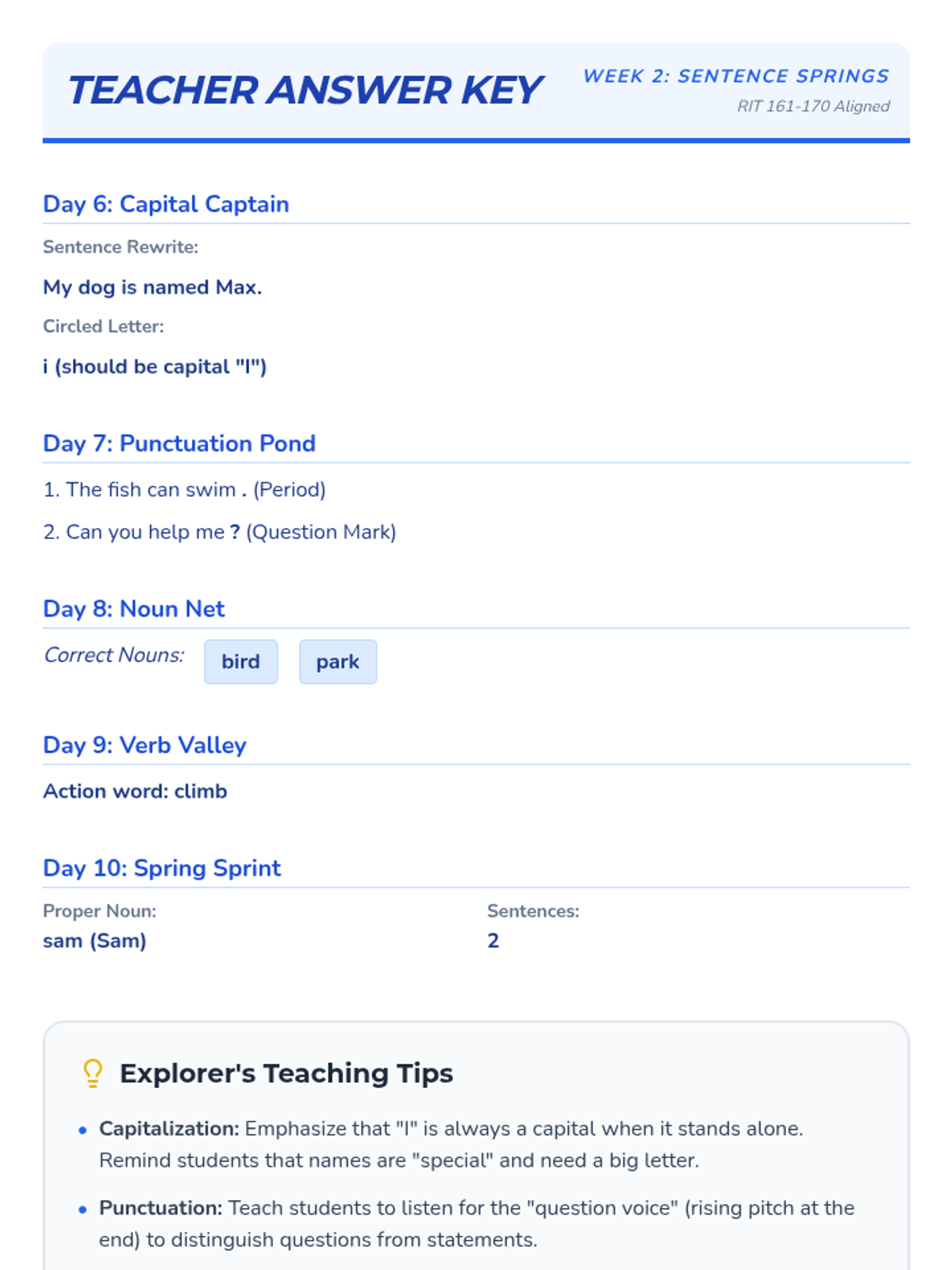Image resolution: width=952 pixels, height=1270 pixels.
Task: Click the Explorer's Teaching Tips heading
Action: [286, 1073]
